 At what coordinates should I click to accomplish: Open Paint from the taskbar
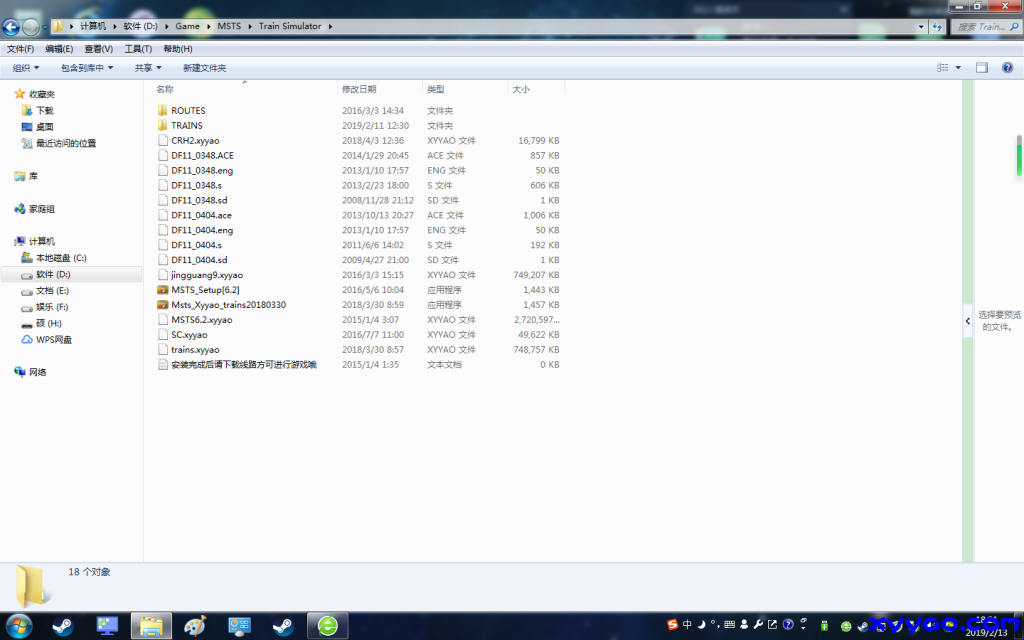pos(195,626)
